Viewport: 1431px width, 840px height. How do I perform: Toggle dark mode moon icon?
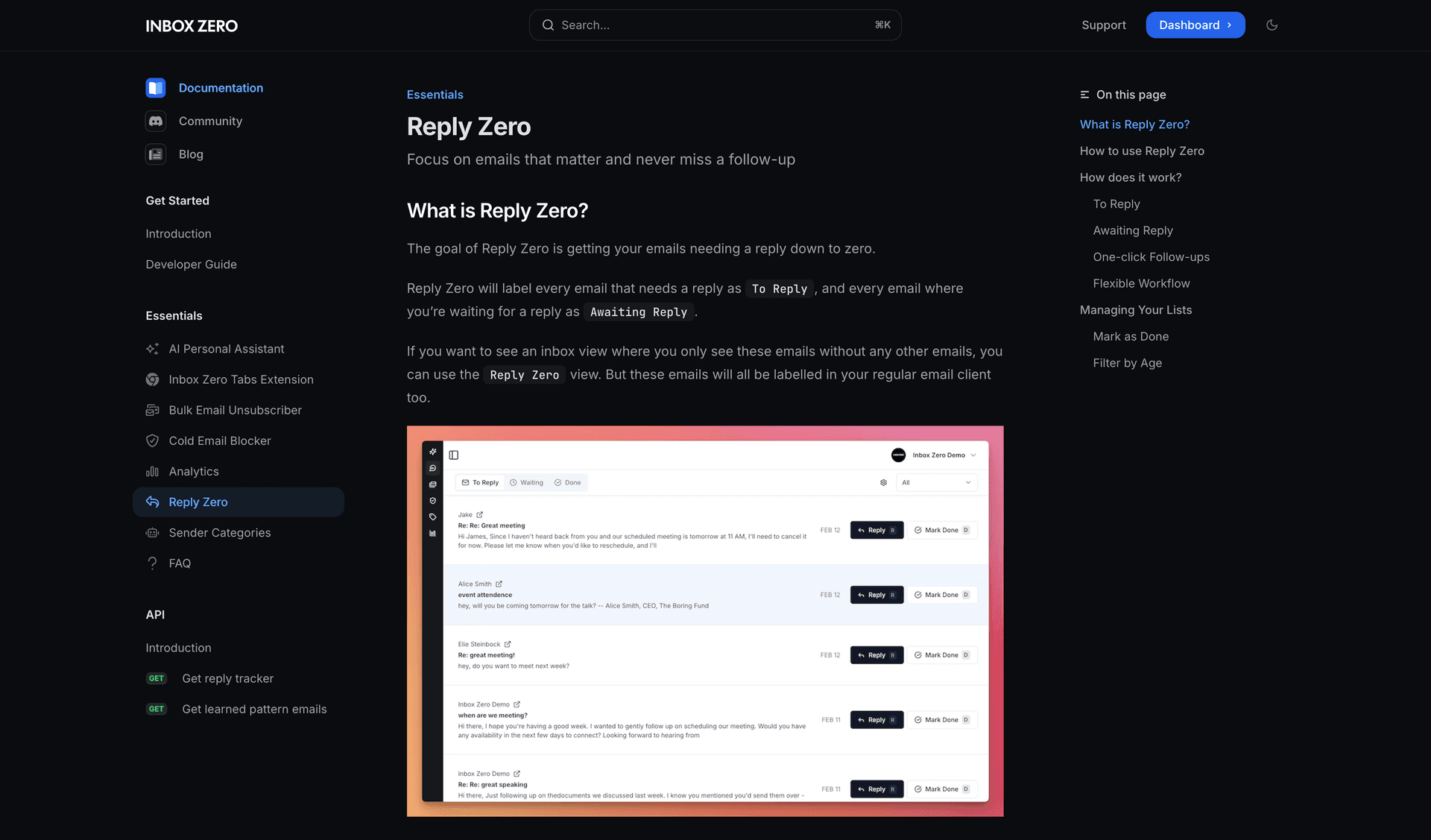tap(1272, 25)
